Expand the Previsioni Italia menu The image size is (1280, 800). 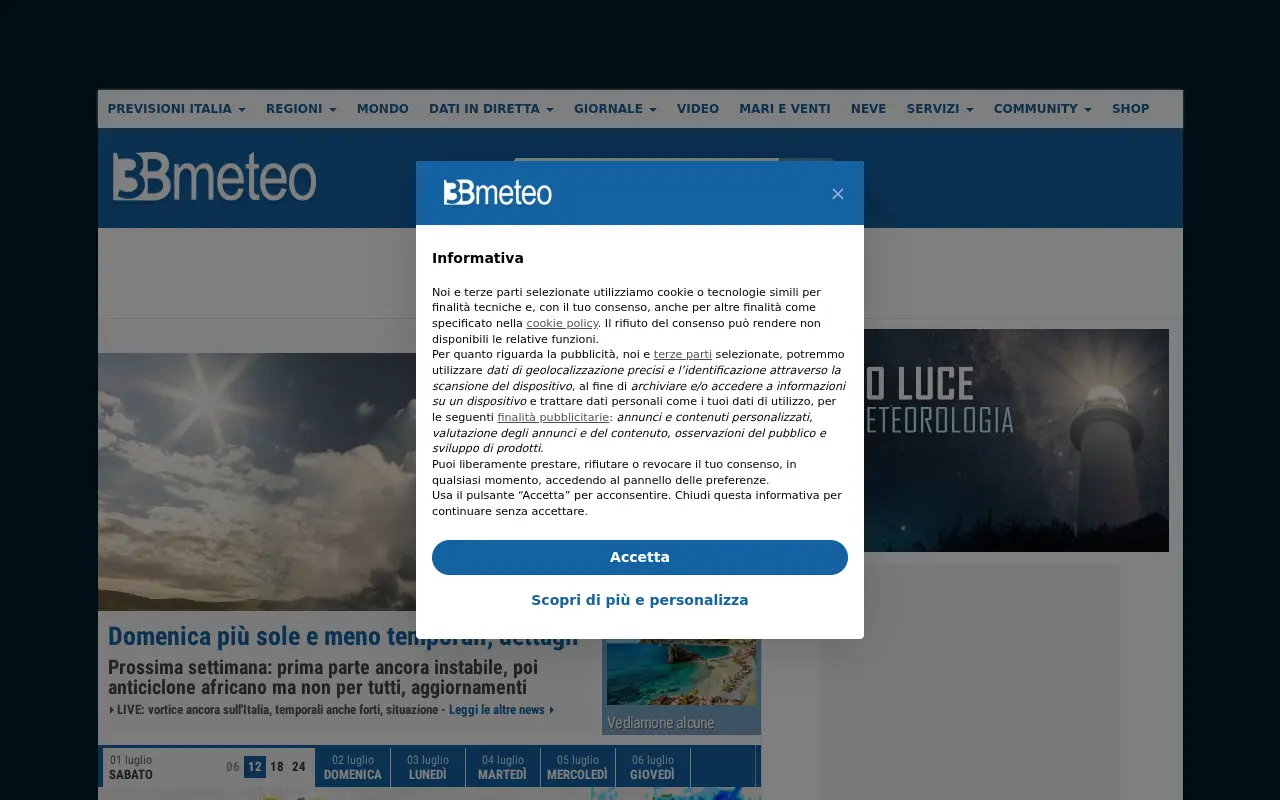(x=176, y=109)
